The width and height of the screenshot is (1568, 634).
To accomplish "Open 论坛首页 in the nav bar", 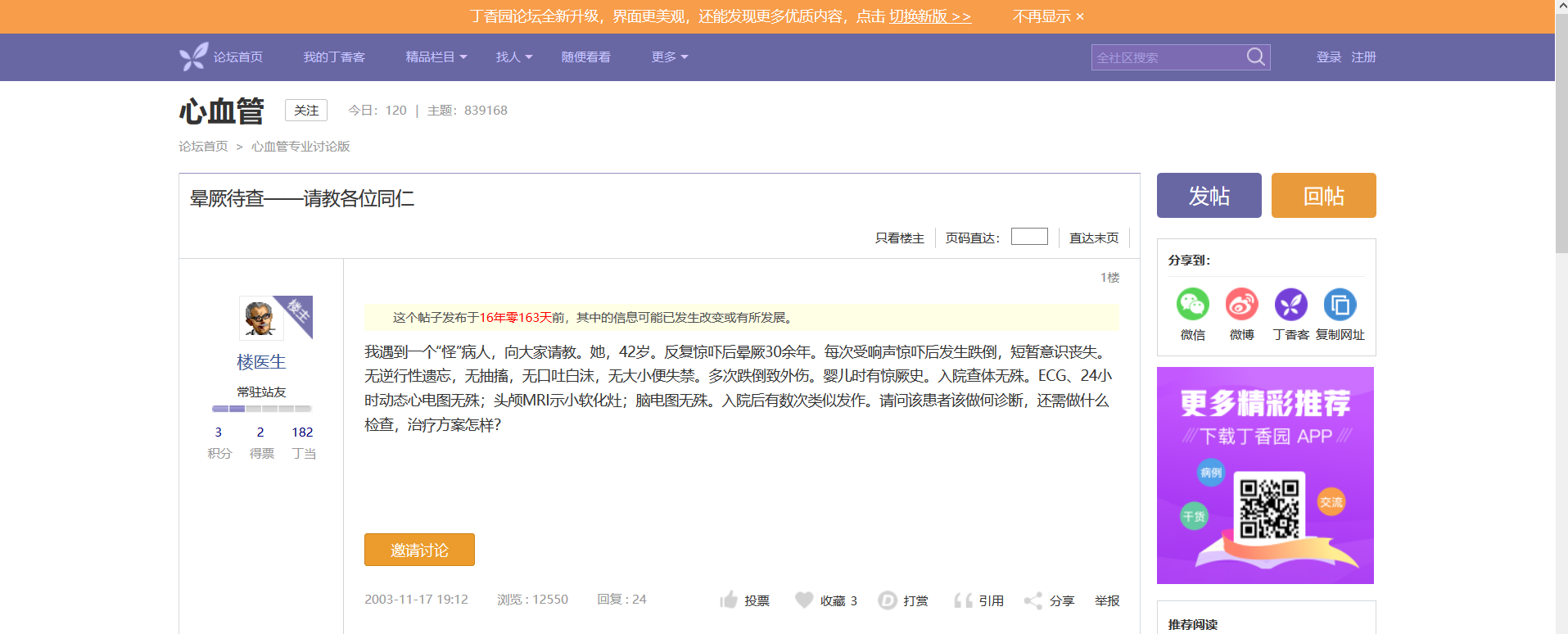I will point(238,57).
